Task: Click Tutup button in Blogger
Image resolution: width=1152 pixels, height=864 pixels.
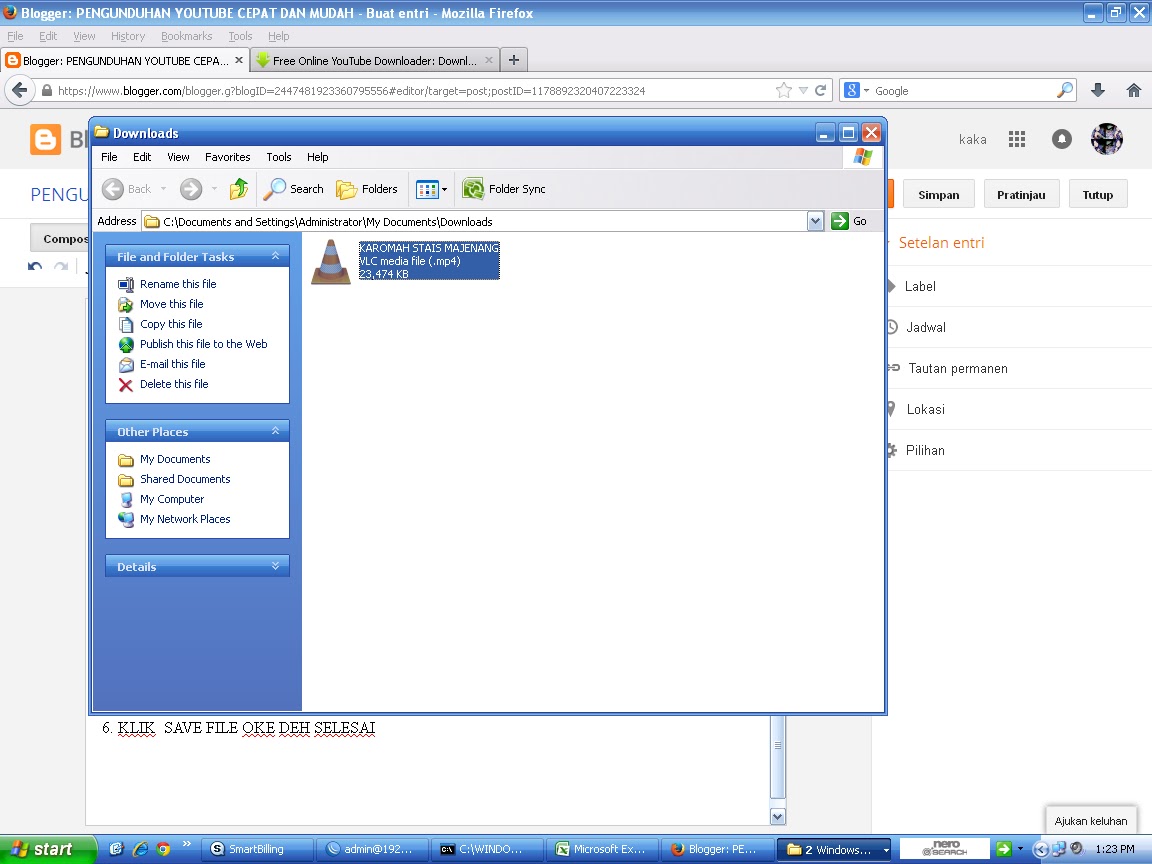Action: tap(1098, 195)
